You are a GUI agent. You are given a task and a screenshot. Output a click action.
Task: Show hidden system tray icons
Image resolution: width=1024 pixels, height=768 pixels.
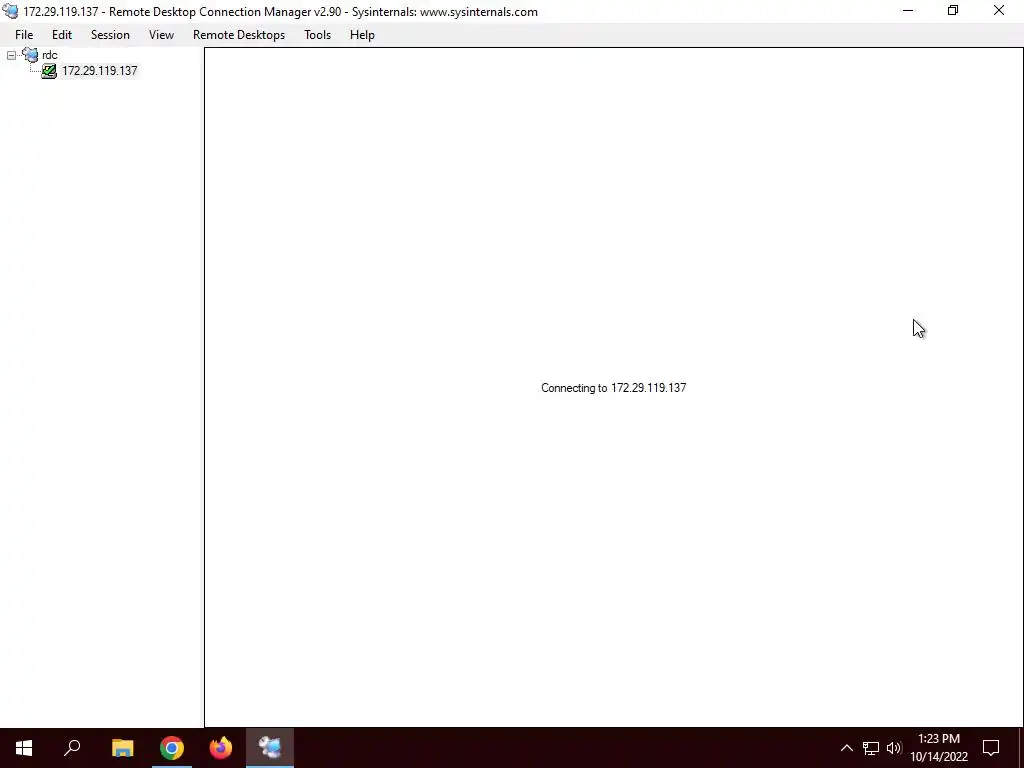[846, 748]
